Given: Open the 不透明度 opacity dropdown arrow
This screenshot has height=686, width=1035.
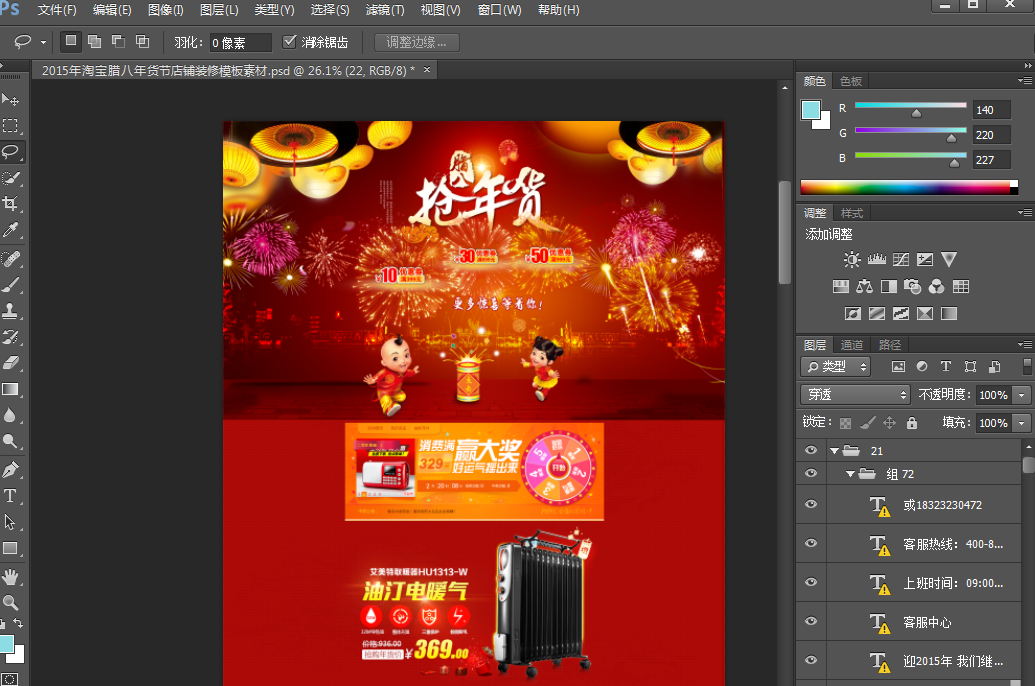Looking at the screenshot, I should click(1022, 395).
